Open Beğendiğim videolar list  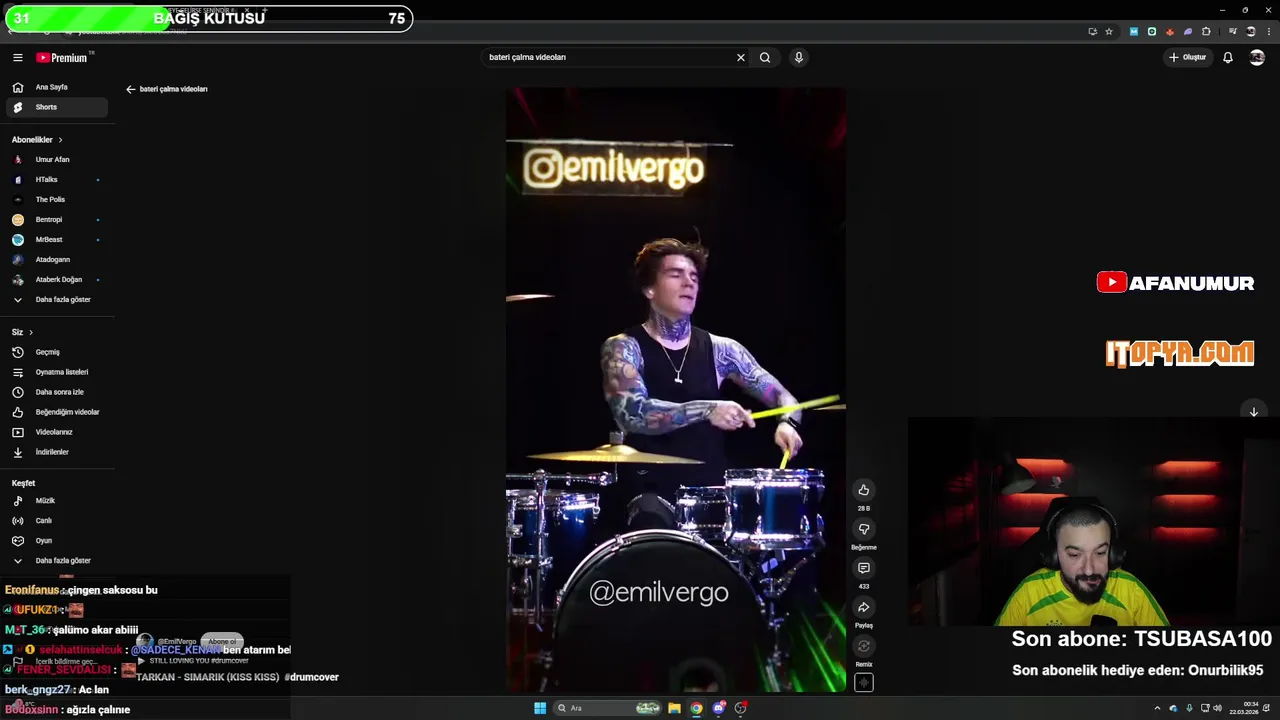[57, 412]
